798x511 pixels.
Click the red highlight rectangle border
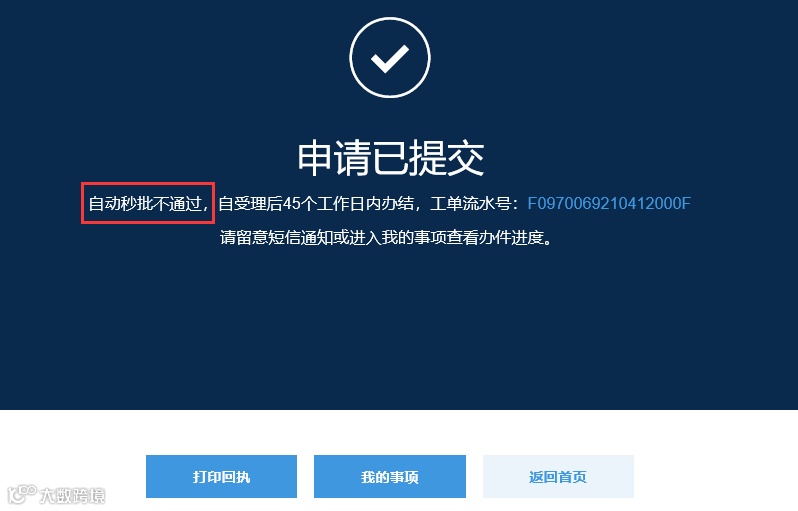coord(148,183)
